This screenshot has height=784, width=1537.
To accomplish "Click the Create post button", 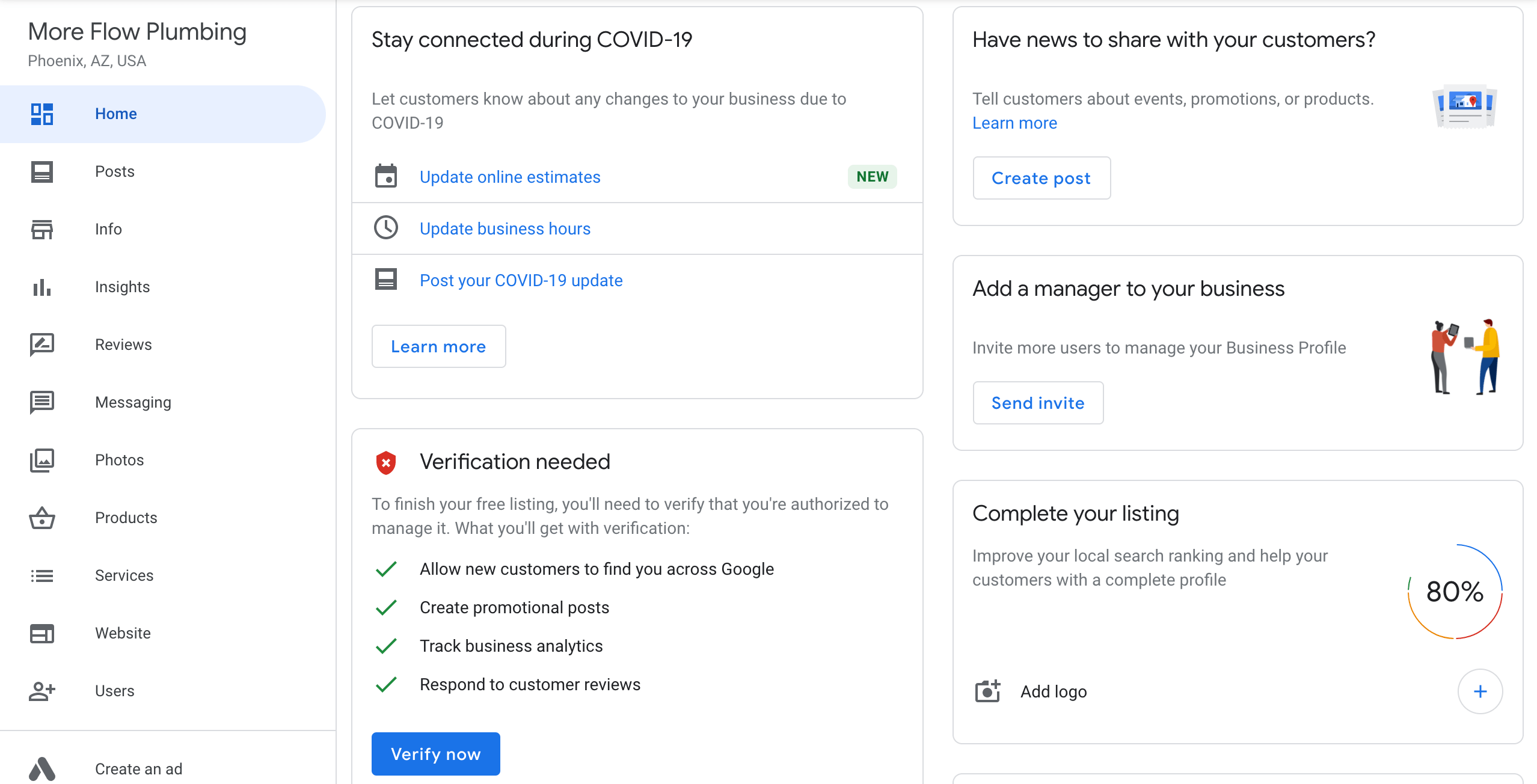I will (x=1040, y=178).
